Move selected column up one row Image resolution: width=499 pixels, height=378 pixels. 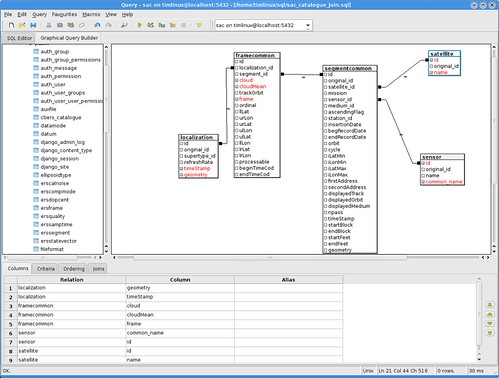click(490, 314)
